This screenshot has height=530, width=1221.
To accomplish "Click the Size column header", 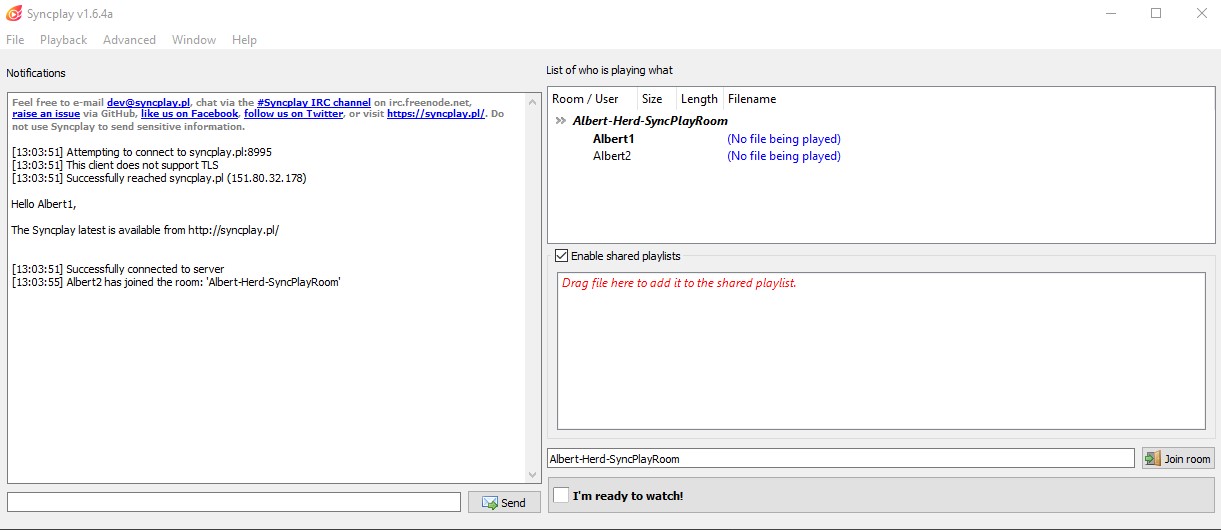I will pyautogui.click(x=656, y=99).
